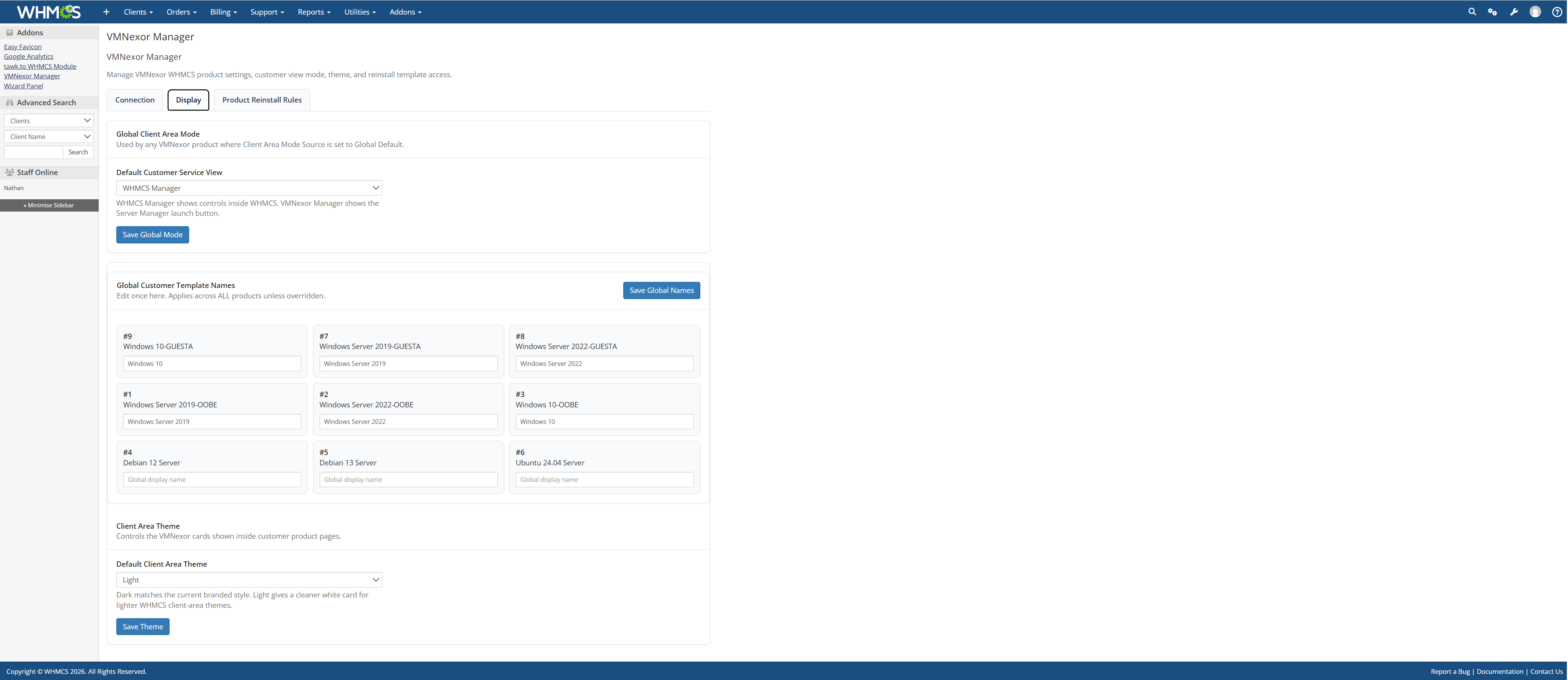Click display name field for Debian 12 Server
The width and height of the screenshot is (1568, 680).
pos(212,480)
